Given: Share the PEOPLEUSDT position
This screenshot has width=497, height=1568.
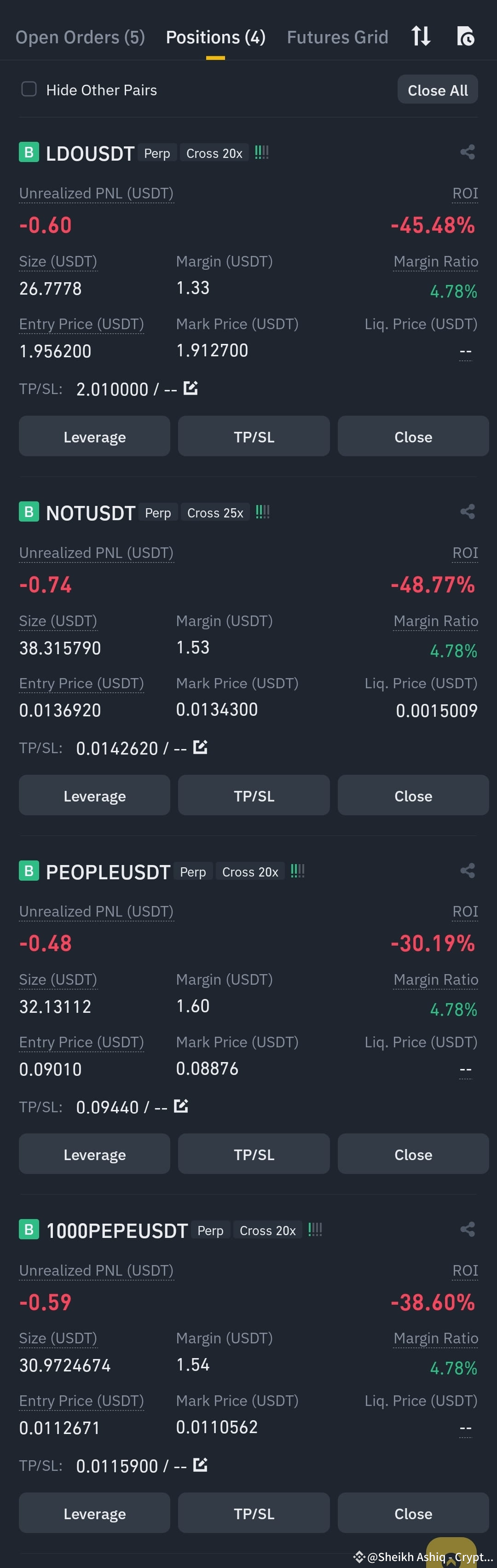Looking at the screenshot, I should point(467,871).
